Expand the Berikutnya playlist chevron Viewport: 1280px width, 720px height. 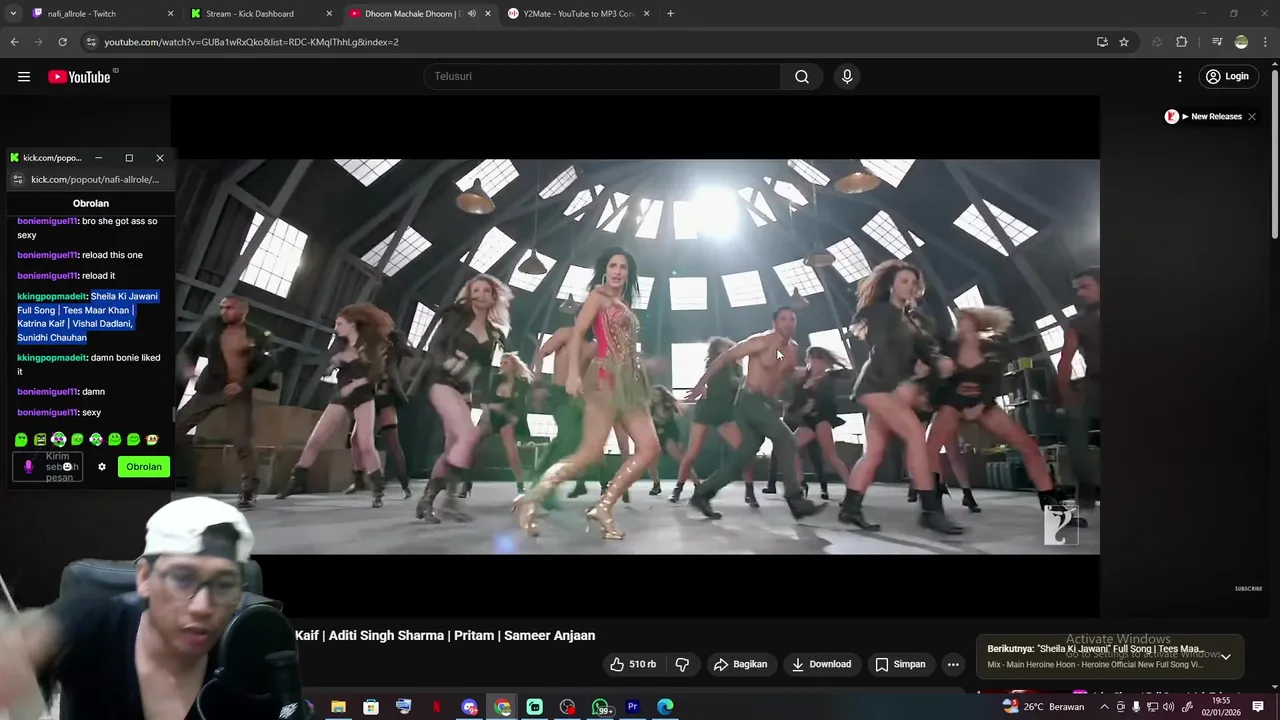pos(1226,657)
